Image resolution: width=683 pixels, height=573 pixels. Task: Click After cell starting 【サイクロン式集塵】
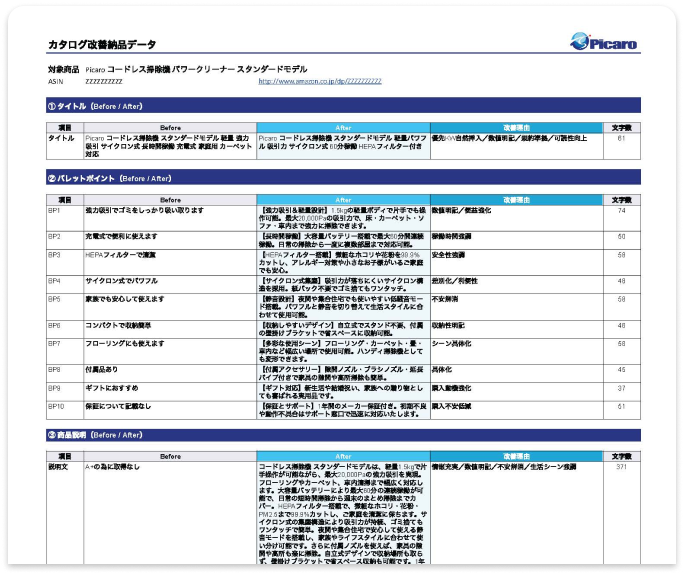coord(343,285)
